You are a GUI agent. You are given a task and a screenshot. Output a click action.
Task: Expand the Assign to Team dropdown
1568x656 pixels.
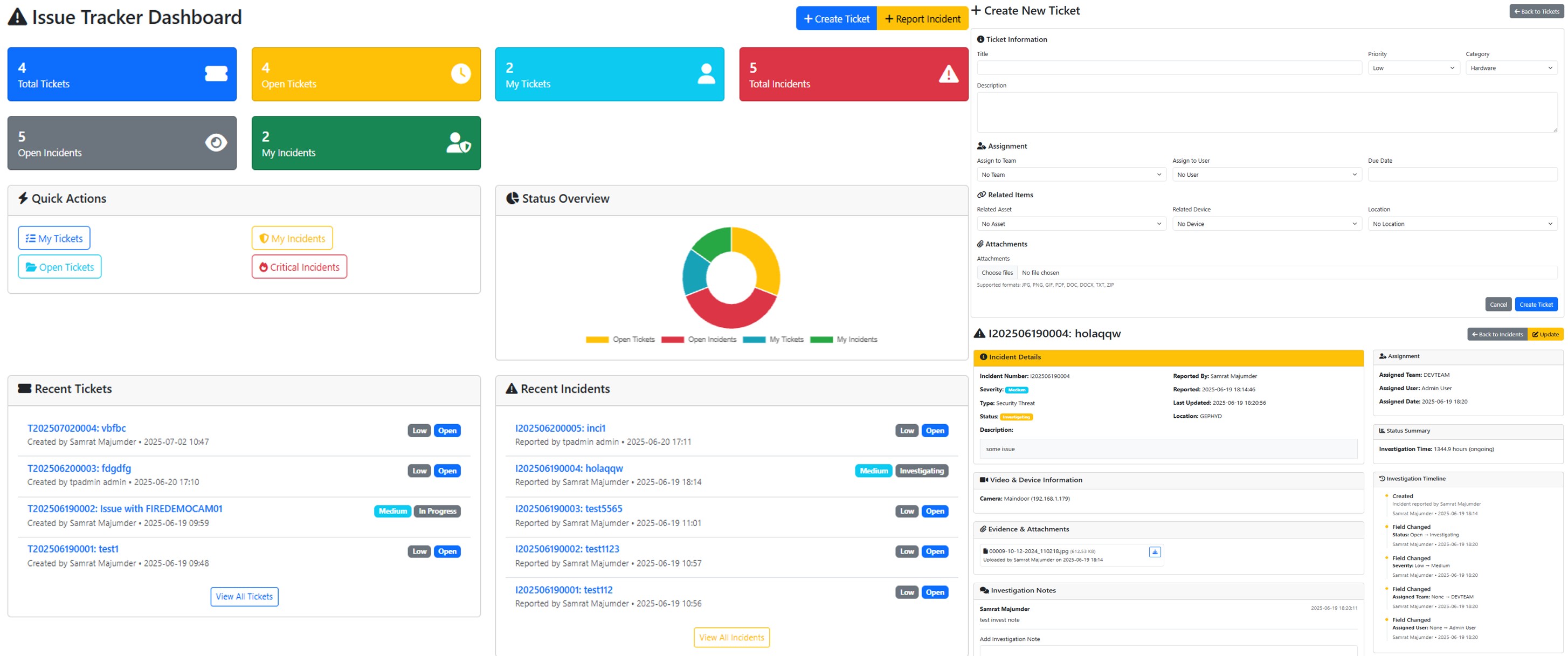pyautogui.click(x=1072, y=175)
